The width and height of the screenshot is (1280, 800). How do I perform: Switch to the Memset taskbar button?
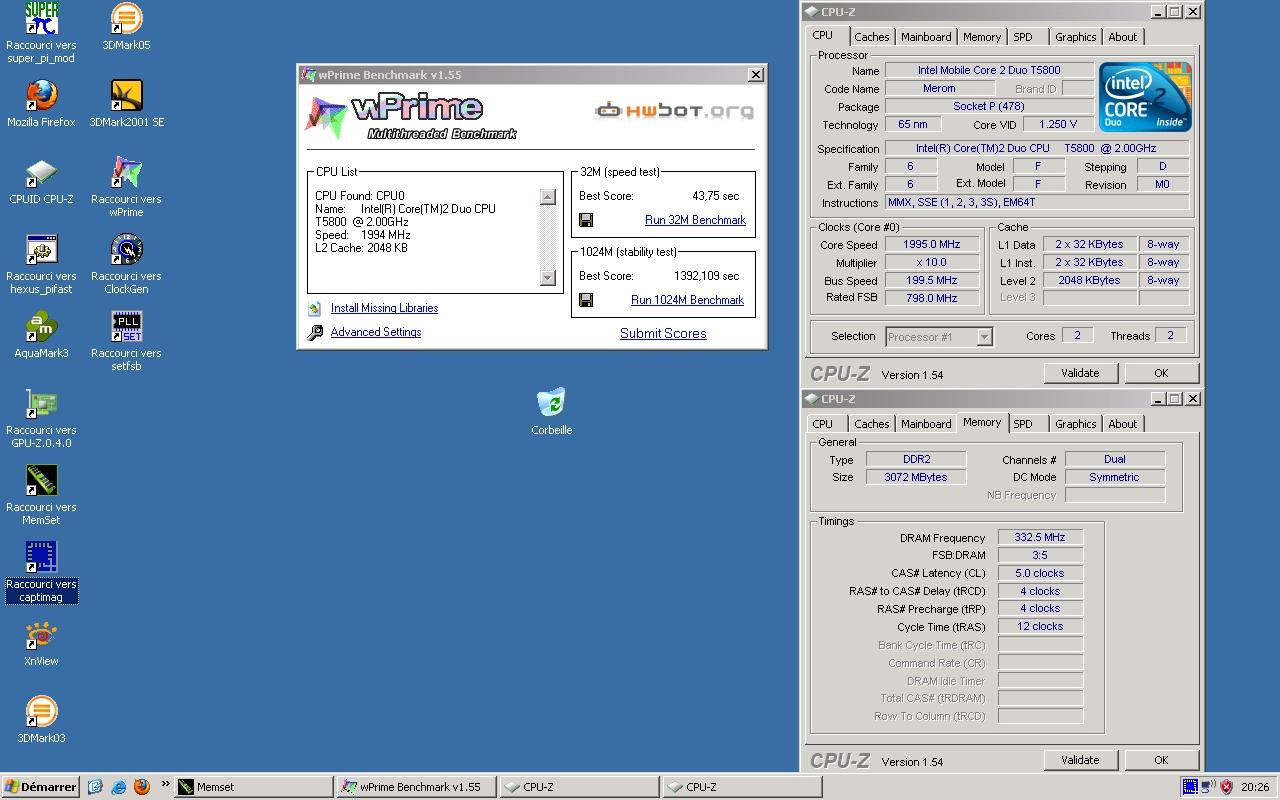coord(254,787)
